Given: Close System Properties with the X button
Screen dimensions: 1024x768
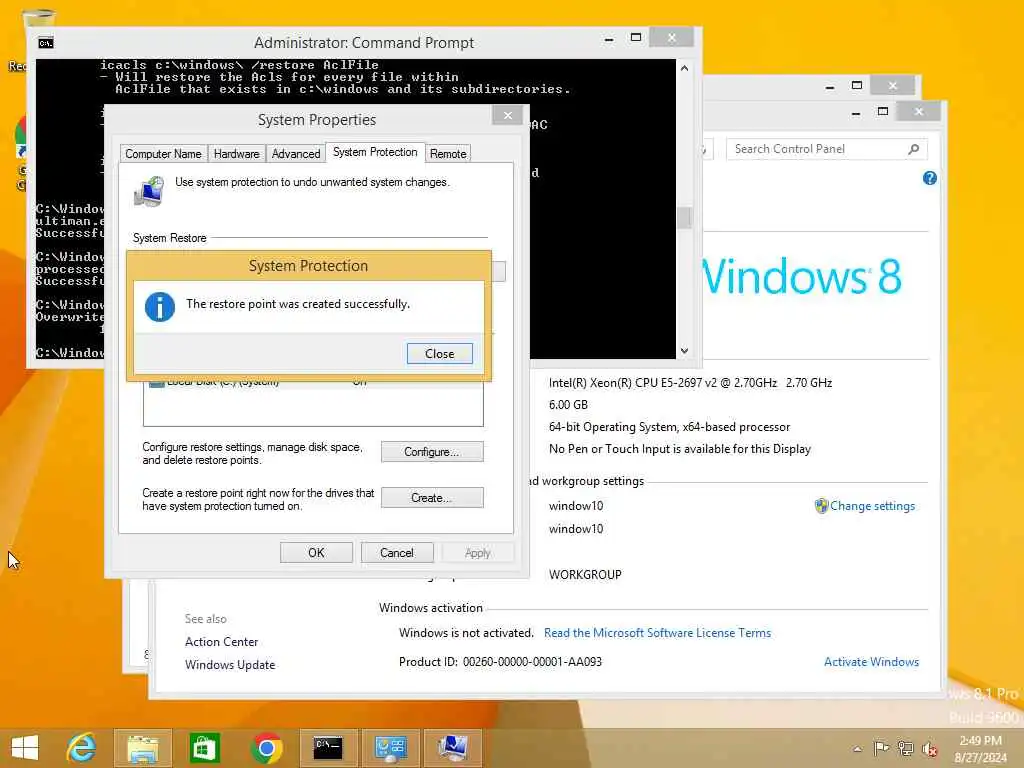Looking at the screenshot, I should click(507, 116).
